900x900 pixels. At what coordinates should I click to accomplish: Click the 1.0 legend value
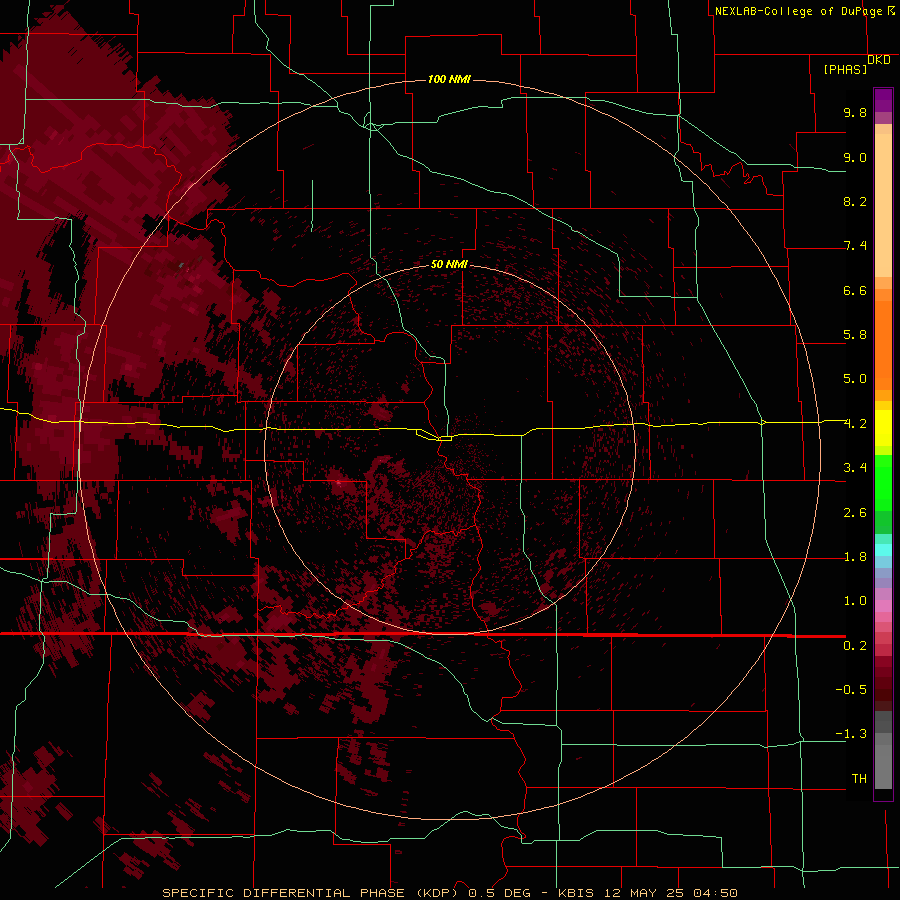(x=855, y=601)
